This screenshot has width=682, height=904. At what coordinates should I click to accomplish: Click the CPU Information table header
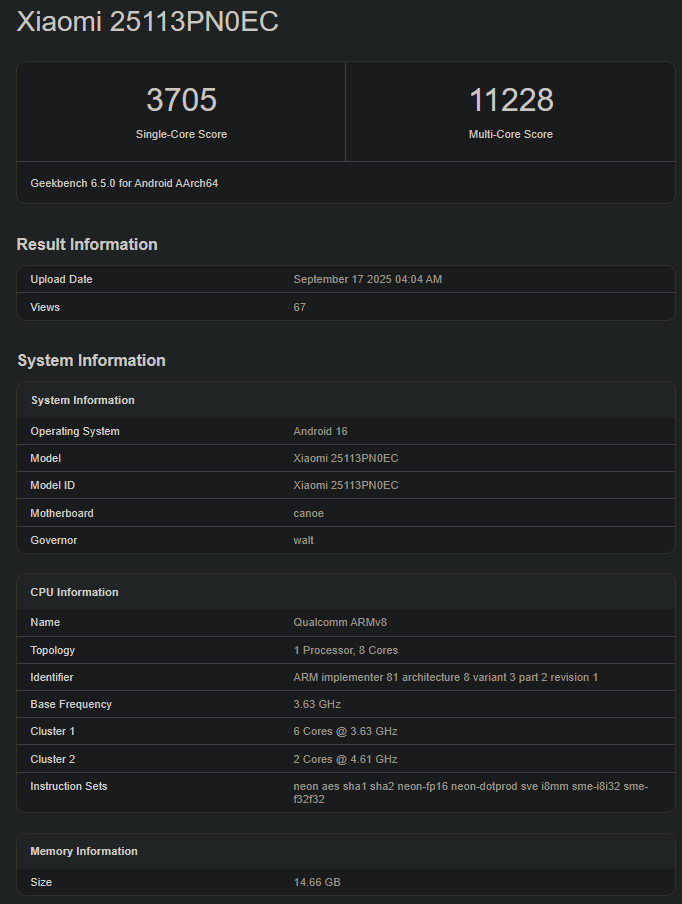74,592
